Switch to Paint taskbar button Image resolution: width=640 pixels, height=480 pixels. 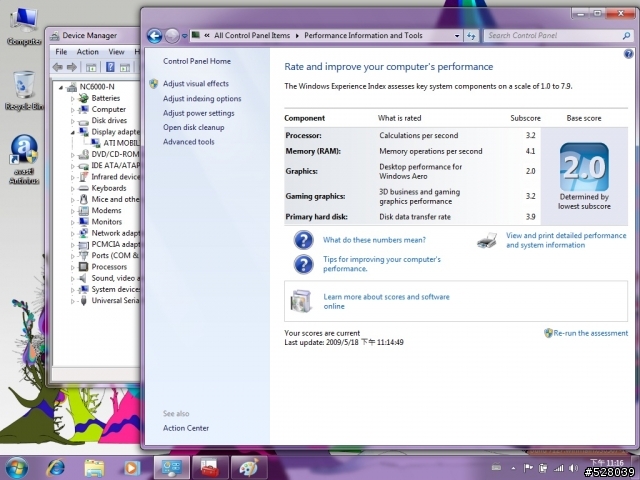tap(249, 468)
